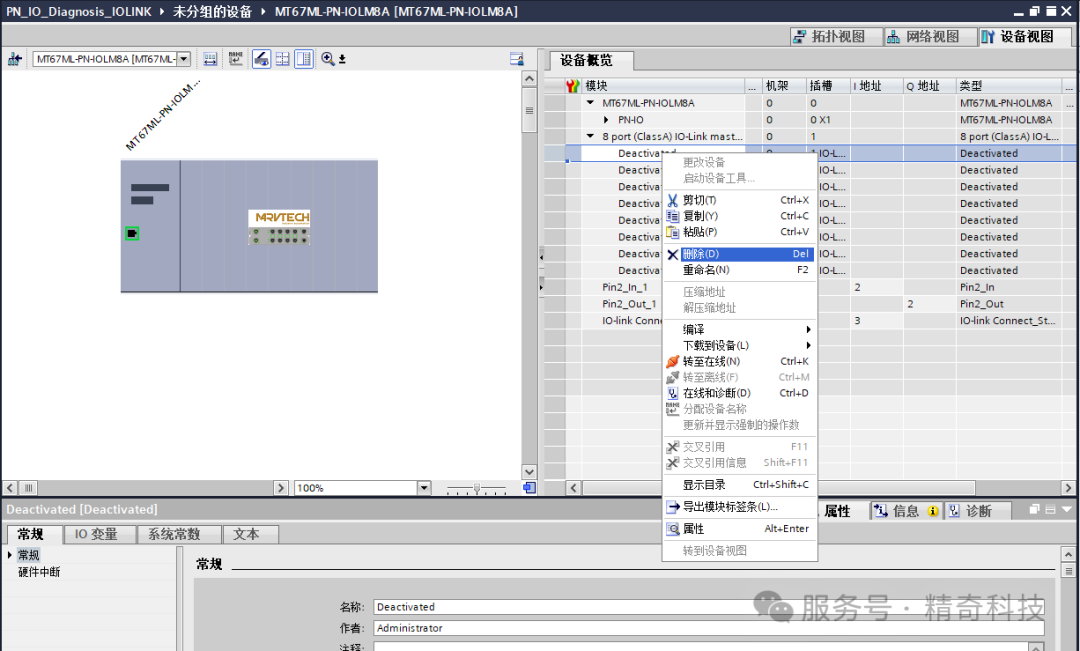Select 硬件中断 in the properties navigation

pos(39,572)
